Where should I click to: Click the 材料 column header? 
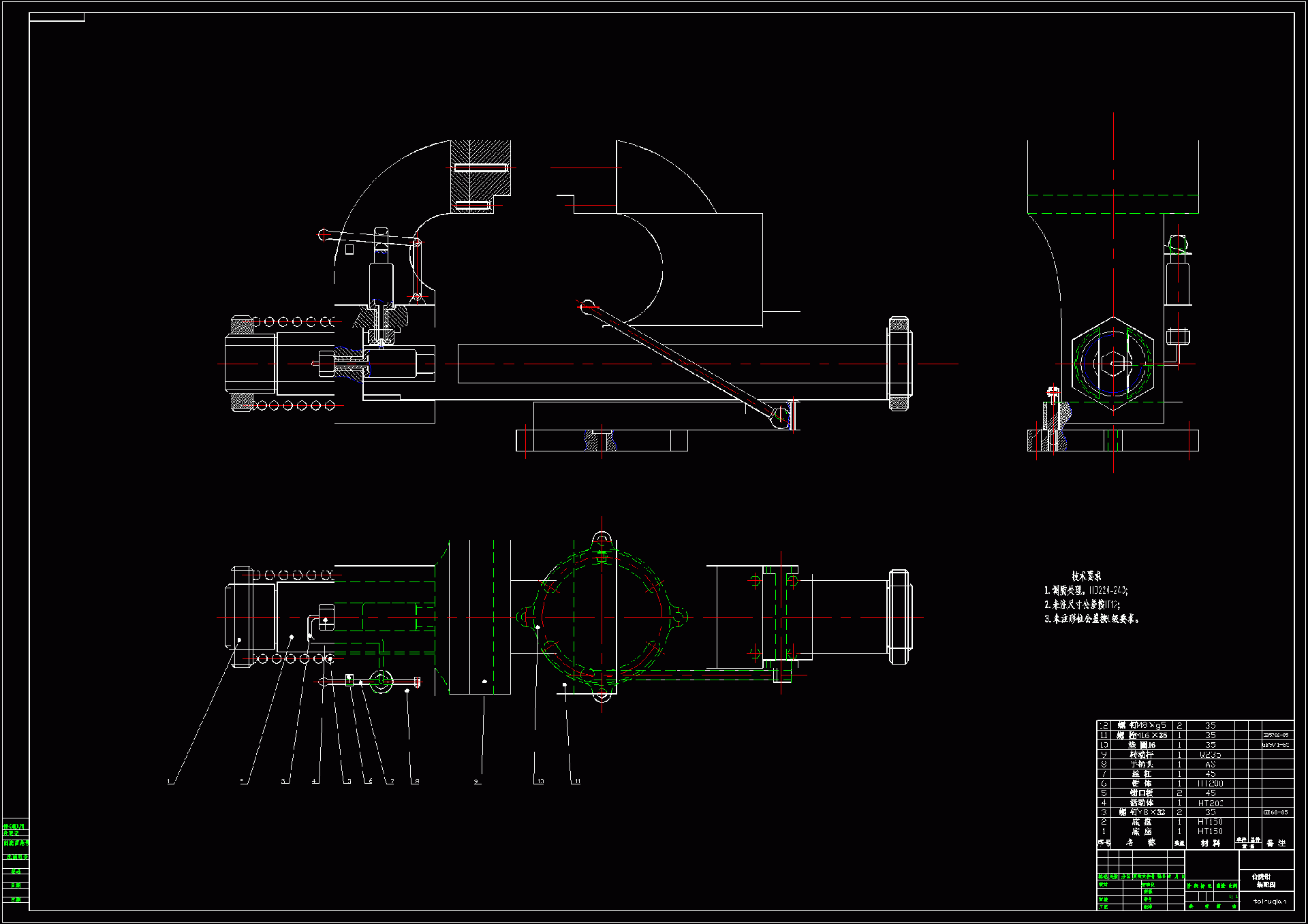pos(1210,843)
